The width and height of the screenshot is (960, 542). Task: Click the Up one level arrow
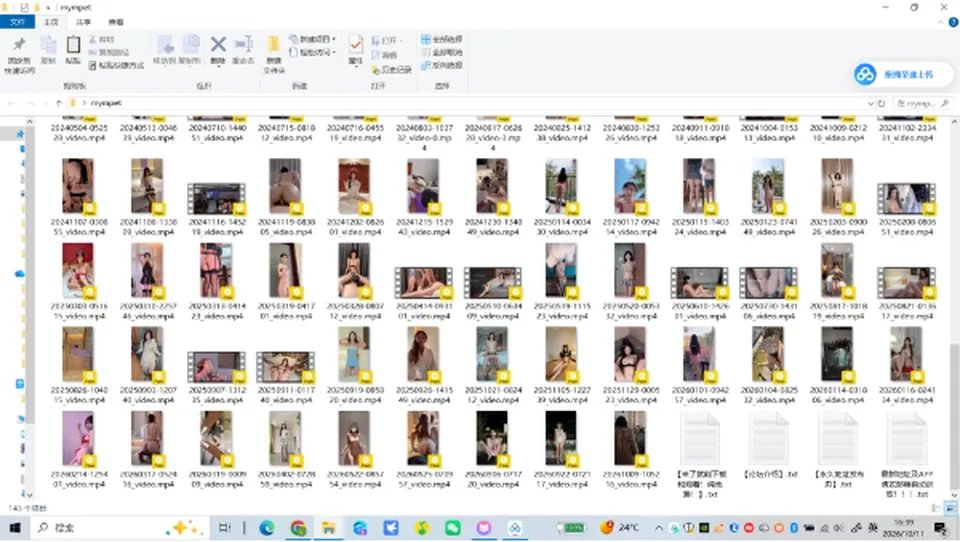click(x=59, y=103)
